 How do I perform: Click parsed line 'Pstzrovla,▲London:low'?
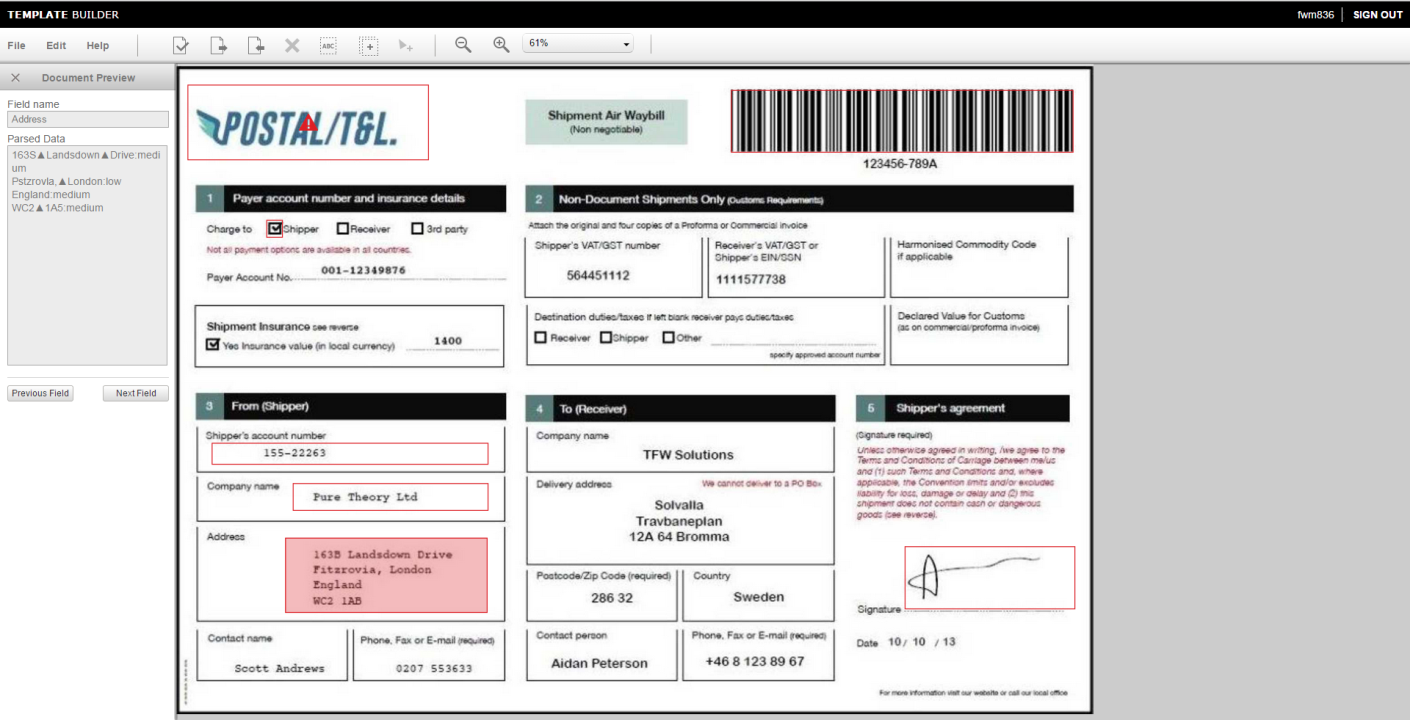[x=66, y=182]
